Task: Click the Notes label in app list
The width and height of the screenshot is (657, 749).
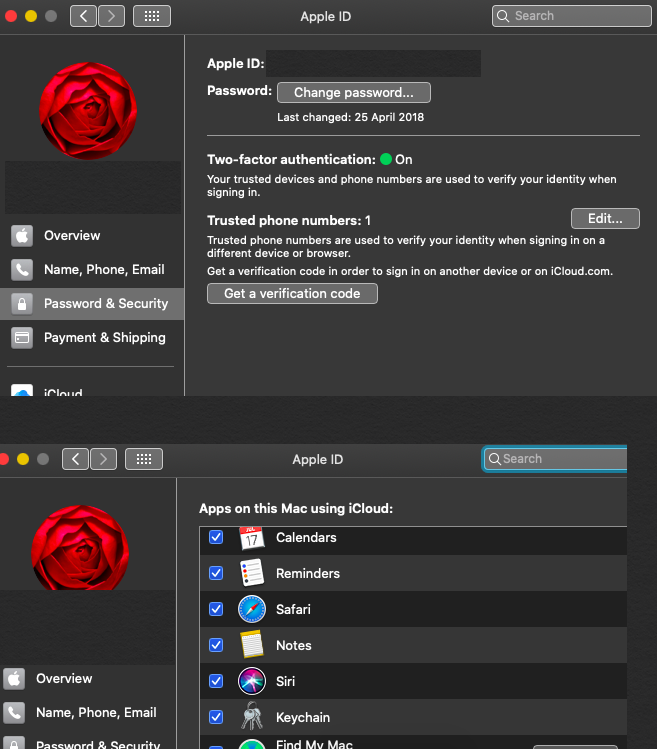Action: (x=294, y=645)
